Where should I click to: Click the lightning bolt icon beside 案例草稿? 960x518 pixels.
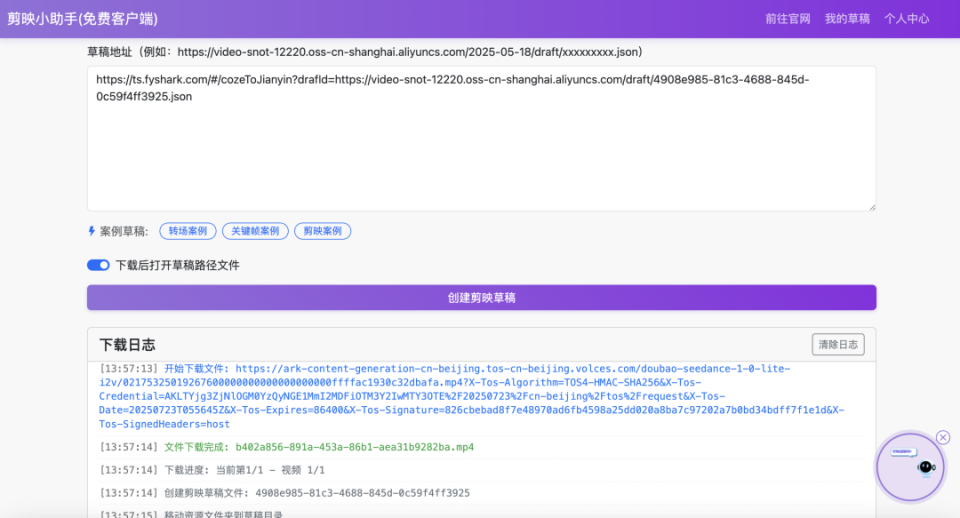(91, 231)
